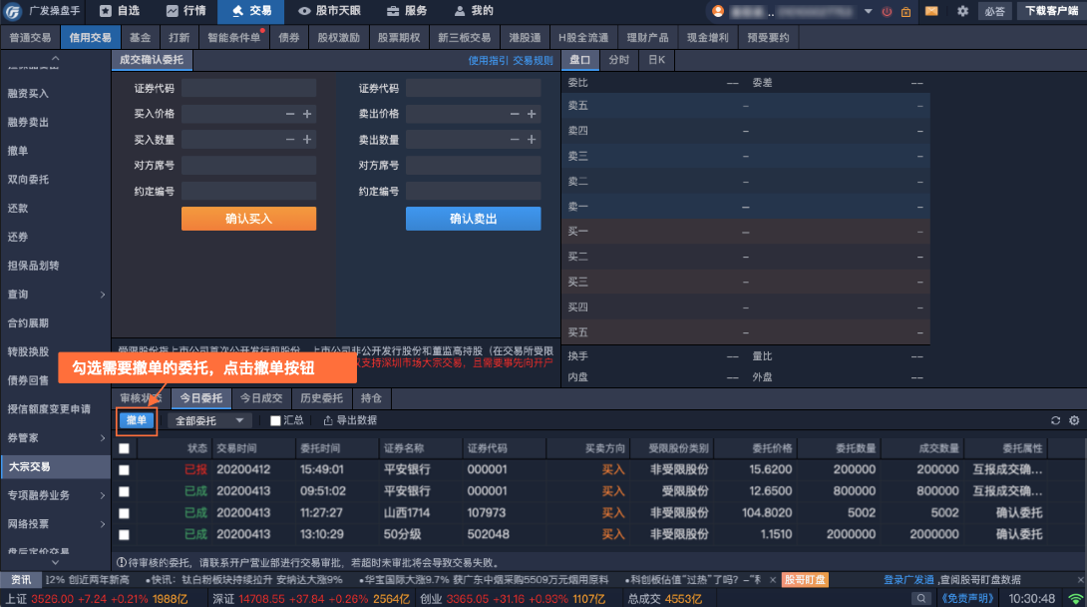Select the 50分级 order checkbox
Screen dimensions: 1087x608
click(124, 535)
